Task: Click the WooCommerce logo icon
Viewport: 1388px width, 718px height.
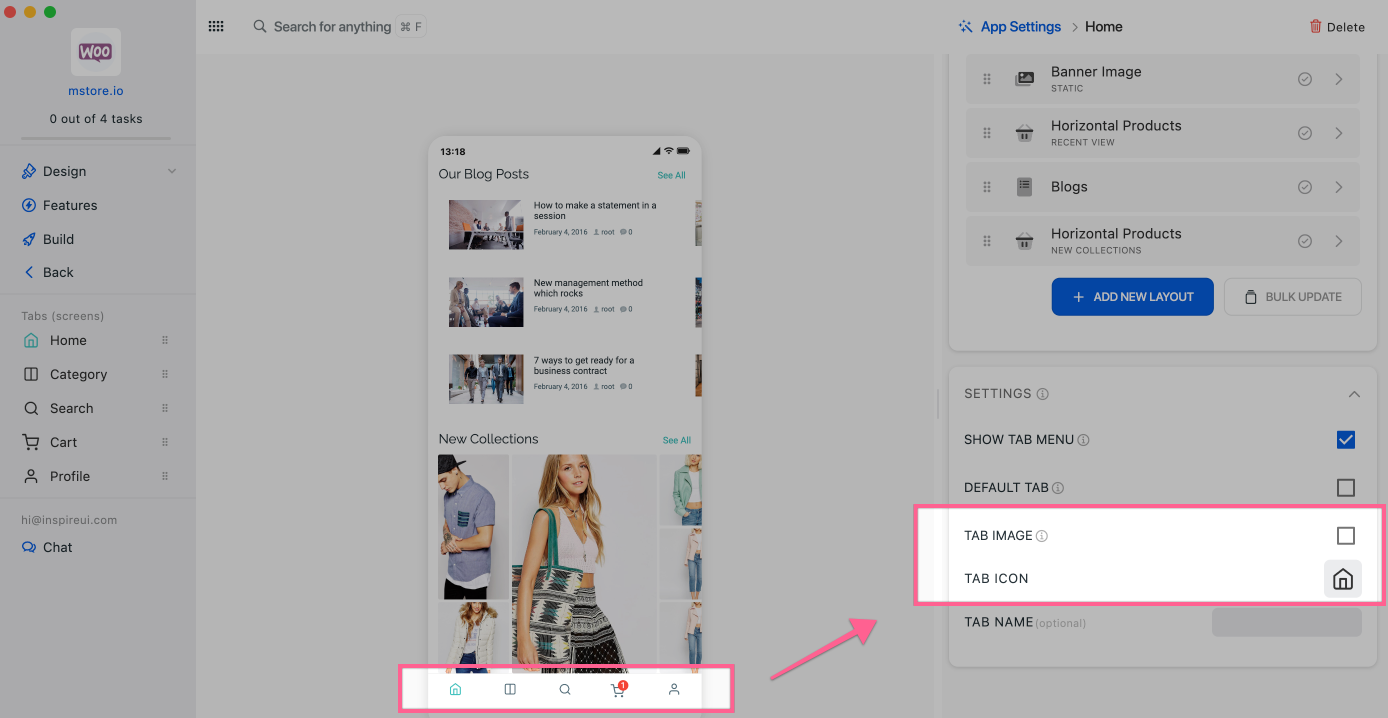Action: coord(96,52)
